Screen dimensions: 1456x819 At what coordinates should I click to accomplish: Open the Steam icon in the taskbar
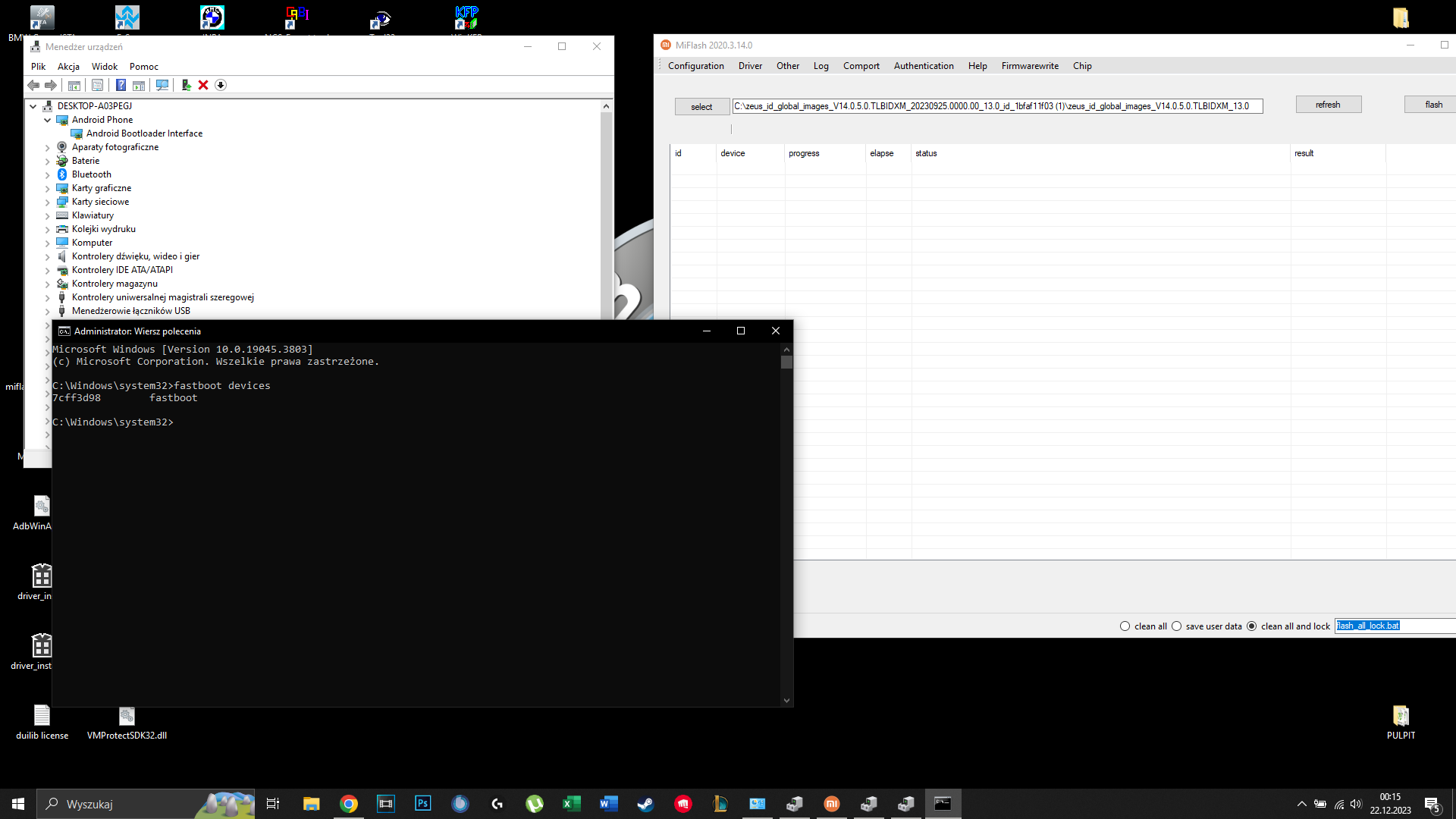(645, 804)
